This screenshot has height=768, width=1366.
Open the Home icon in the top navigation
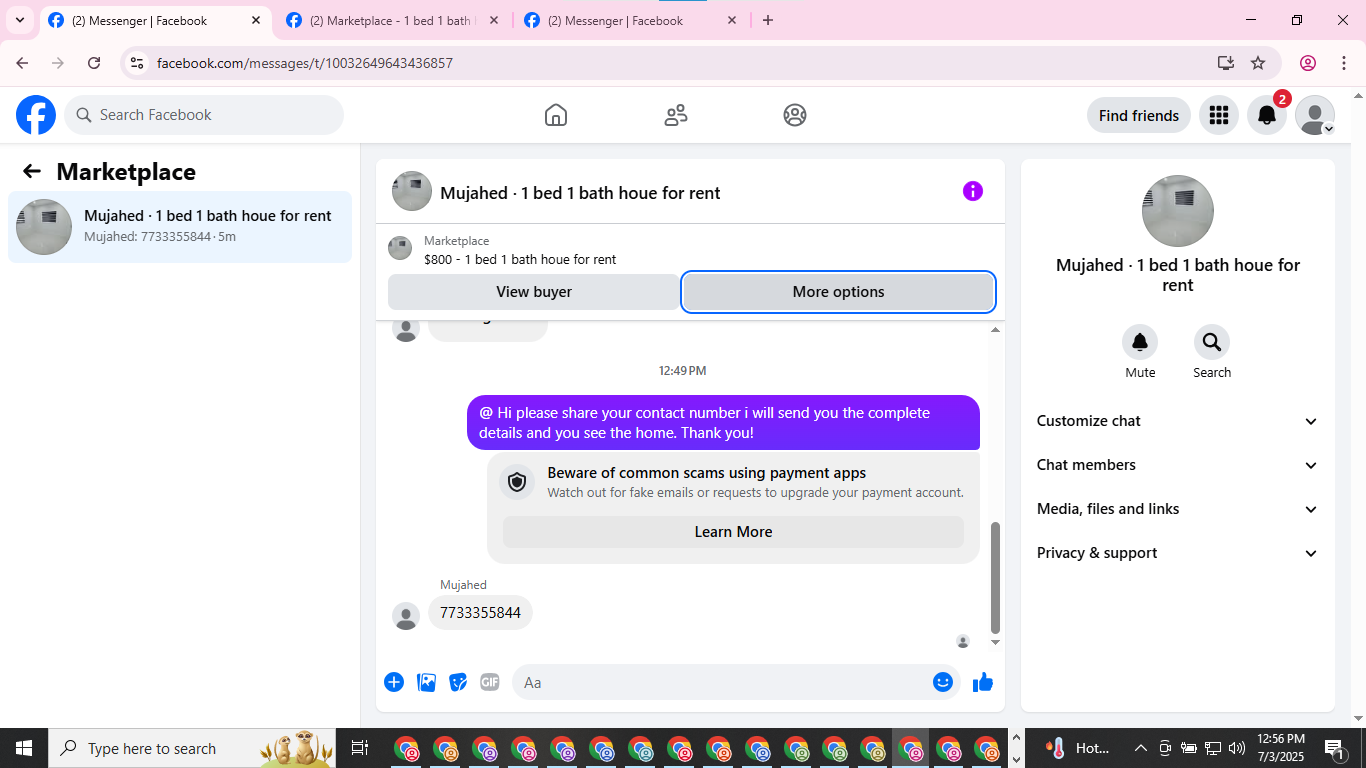(556, 115)
